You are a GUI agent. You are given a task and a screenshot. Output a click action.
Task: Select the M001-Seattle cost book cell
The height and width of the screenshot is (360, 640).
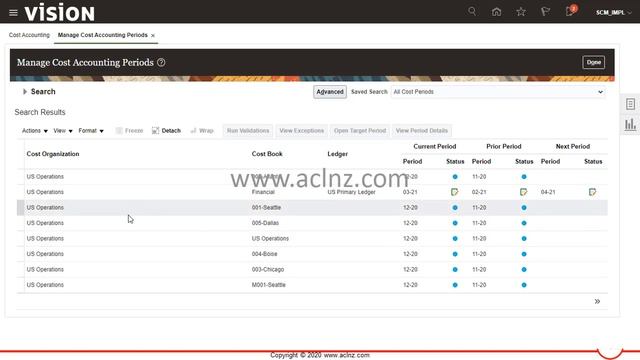coord(269,285)
